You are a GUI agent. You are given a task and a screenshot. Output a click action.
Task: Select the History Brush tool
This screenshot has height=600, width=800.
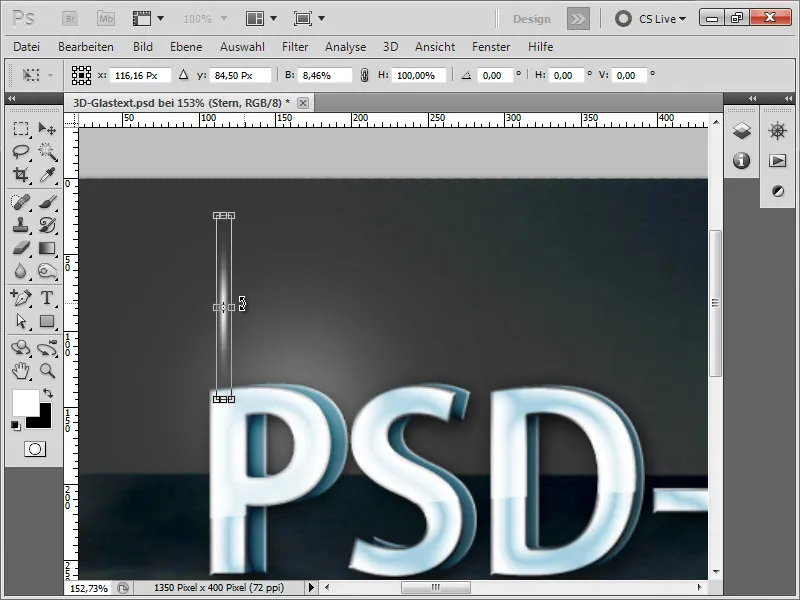[x=47, y=225]
